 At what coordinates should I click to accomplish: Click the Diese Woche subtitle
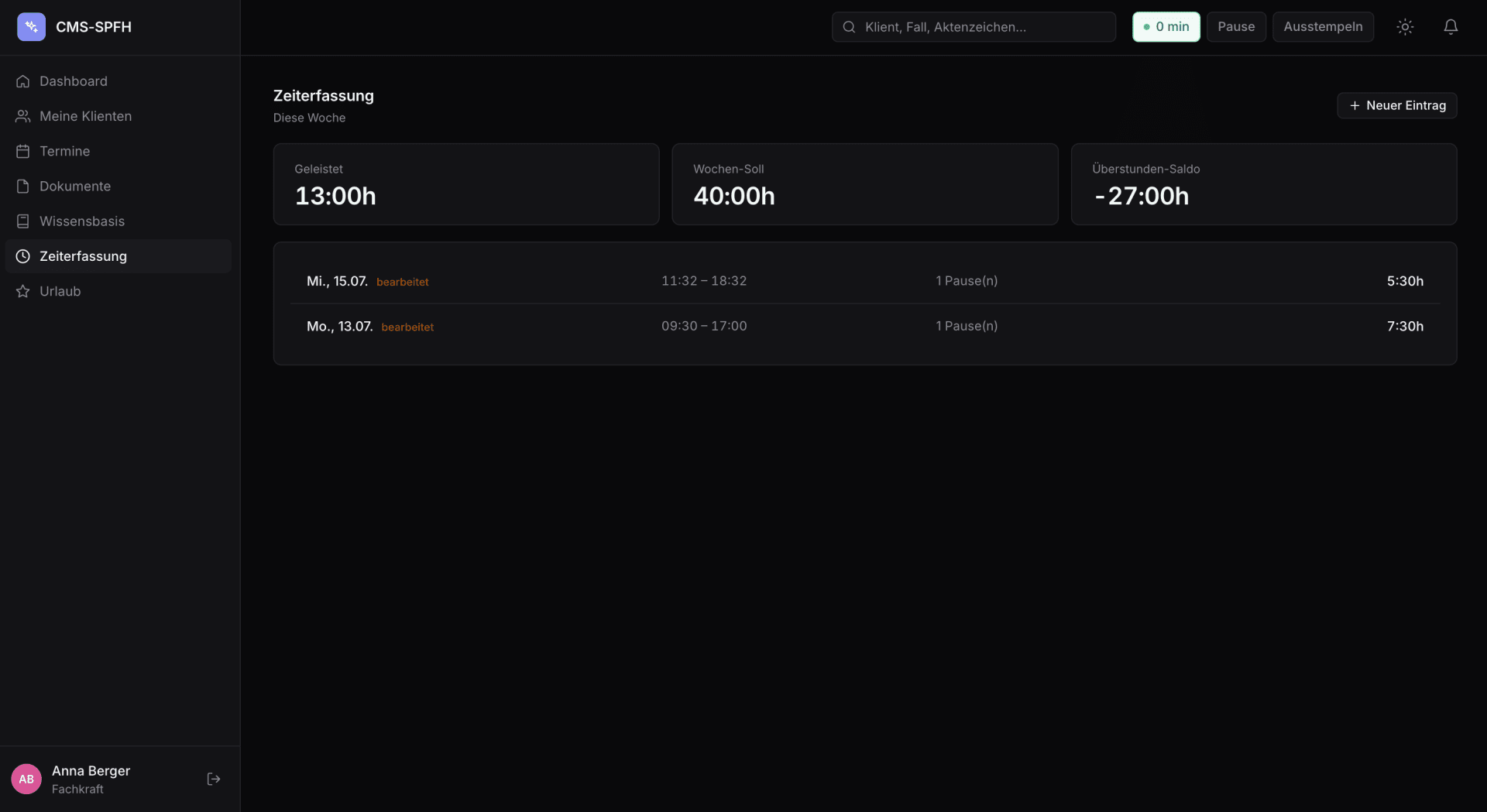click(309, 118)
